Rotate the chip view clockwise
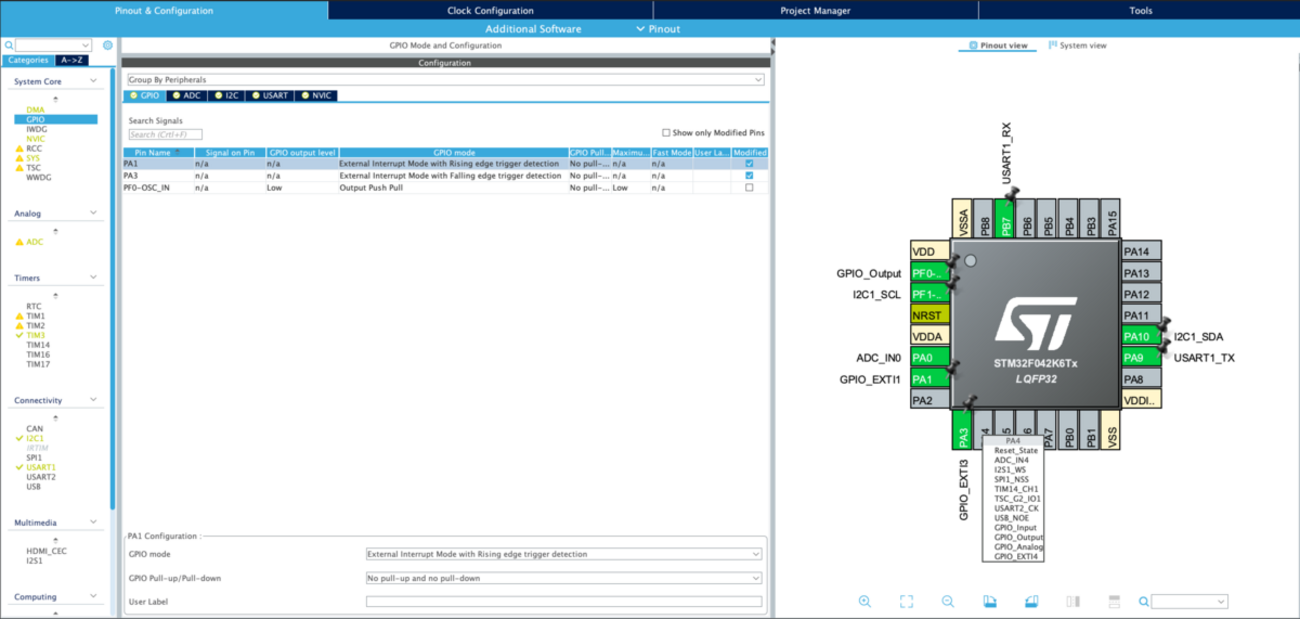The image size is (1300, 619). point(989,602)
